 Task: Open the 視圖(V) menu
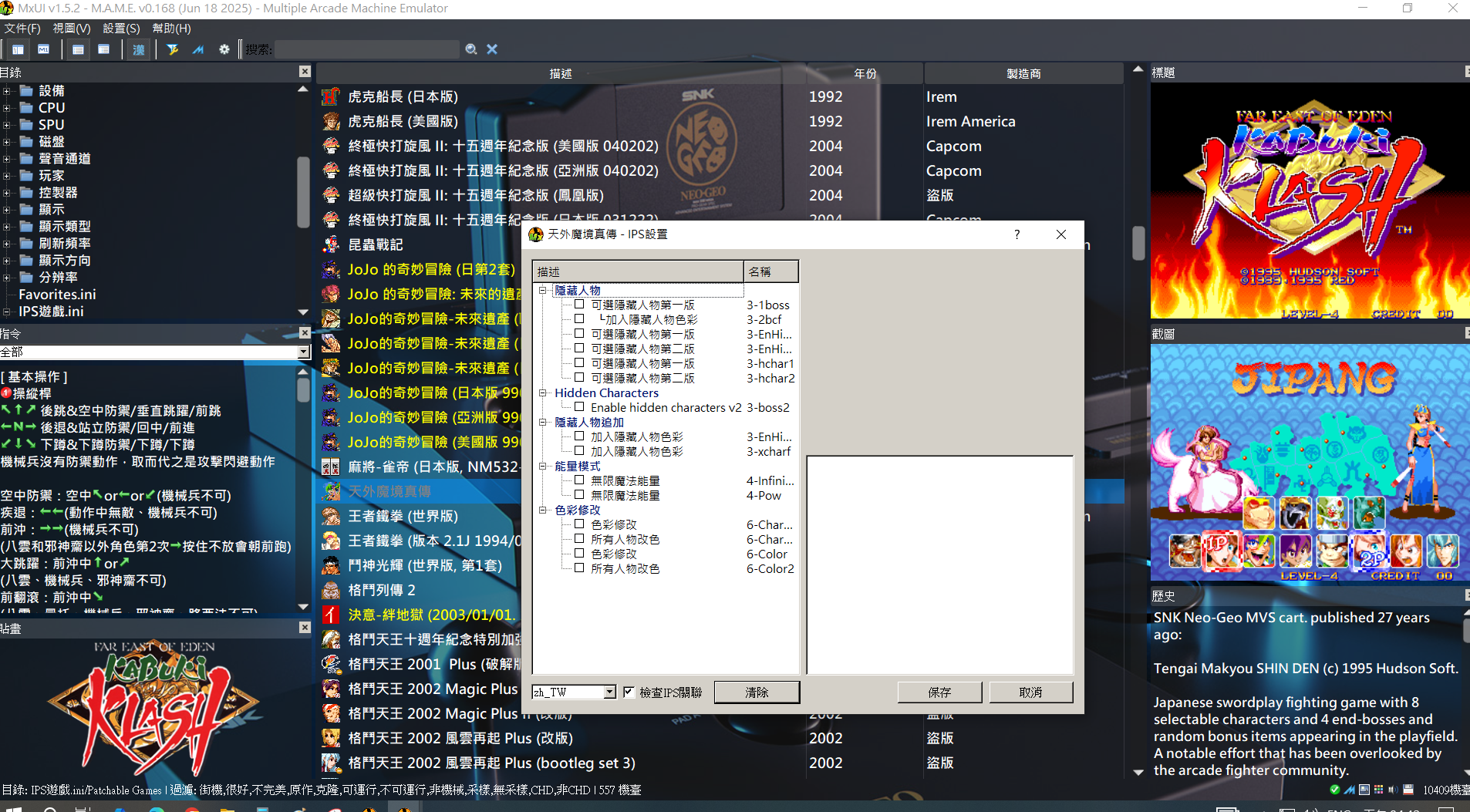(x=72, y=29)
